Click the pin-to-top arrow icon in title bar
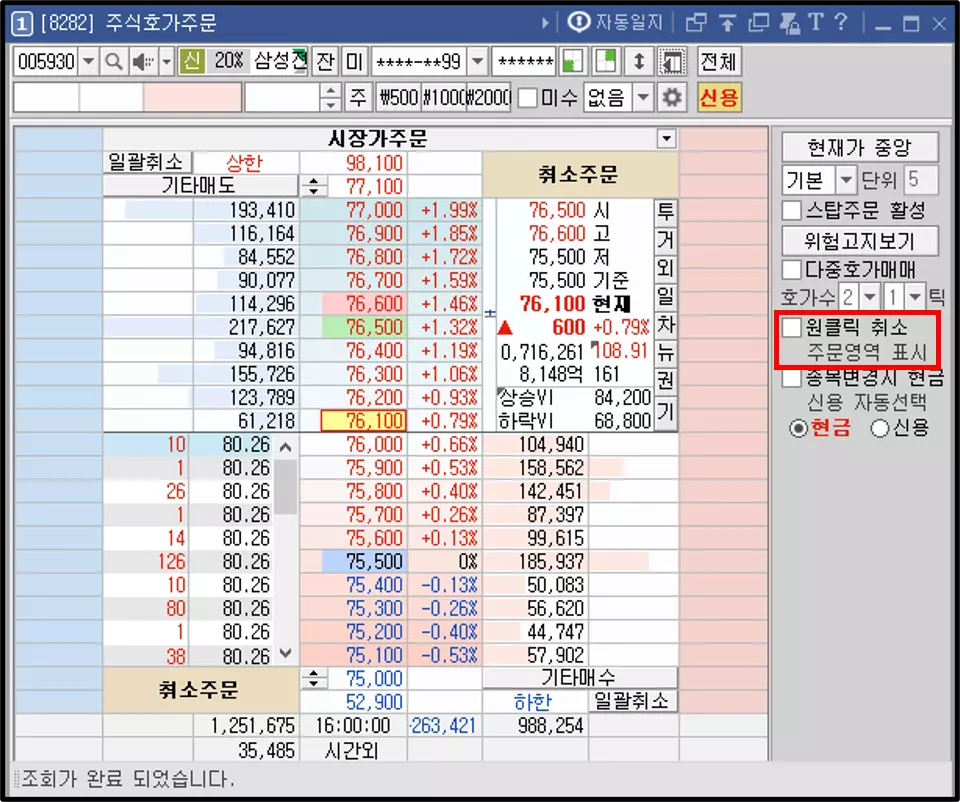Image resolution: width=960 pixels, height=802 pixels. pyautogui.click(x=727, y=23)
